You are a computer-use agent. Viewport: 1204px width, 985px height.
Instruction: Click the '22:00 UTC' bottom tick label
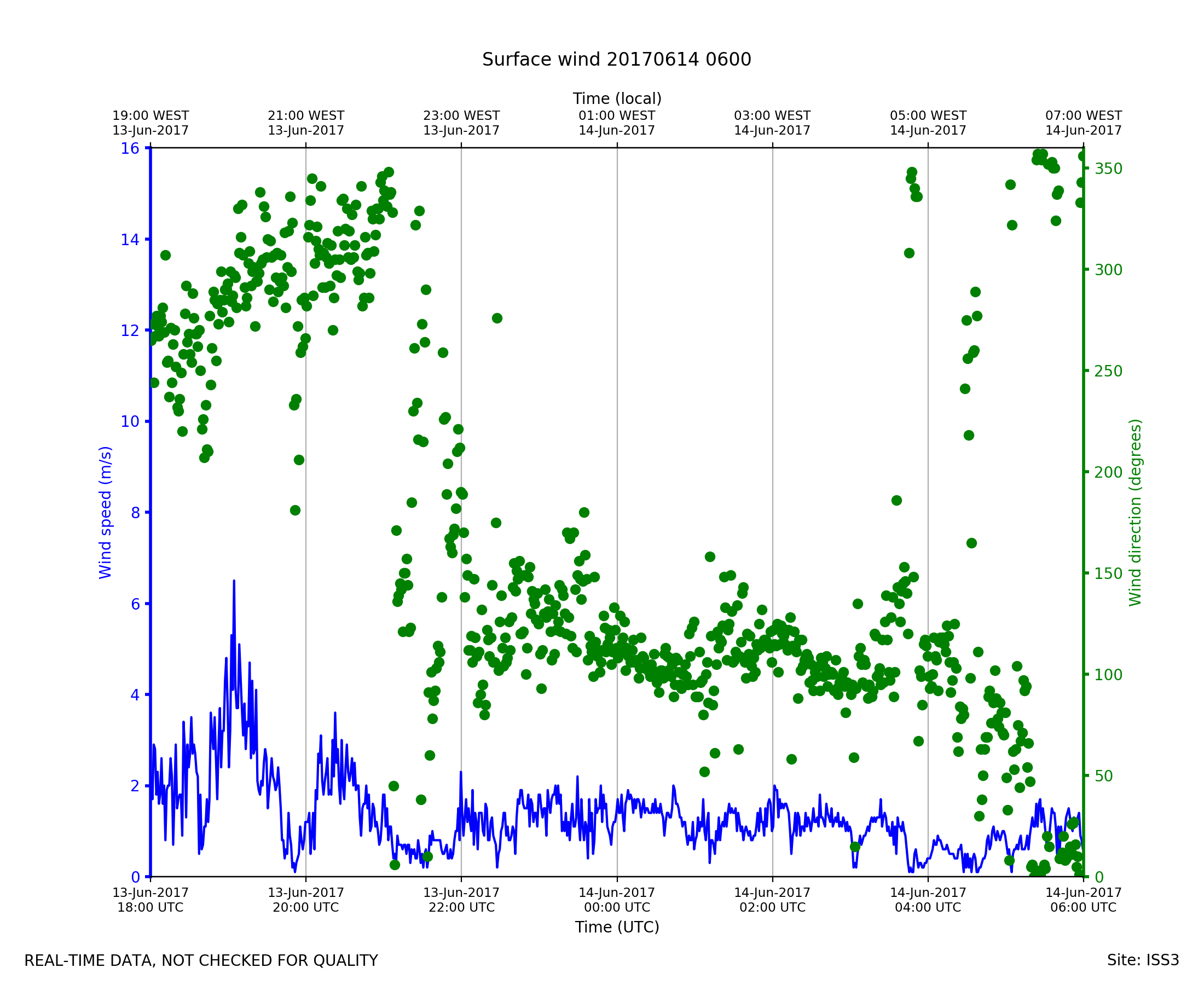pyautogui.click(x=461, y=907)
